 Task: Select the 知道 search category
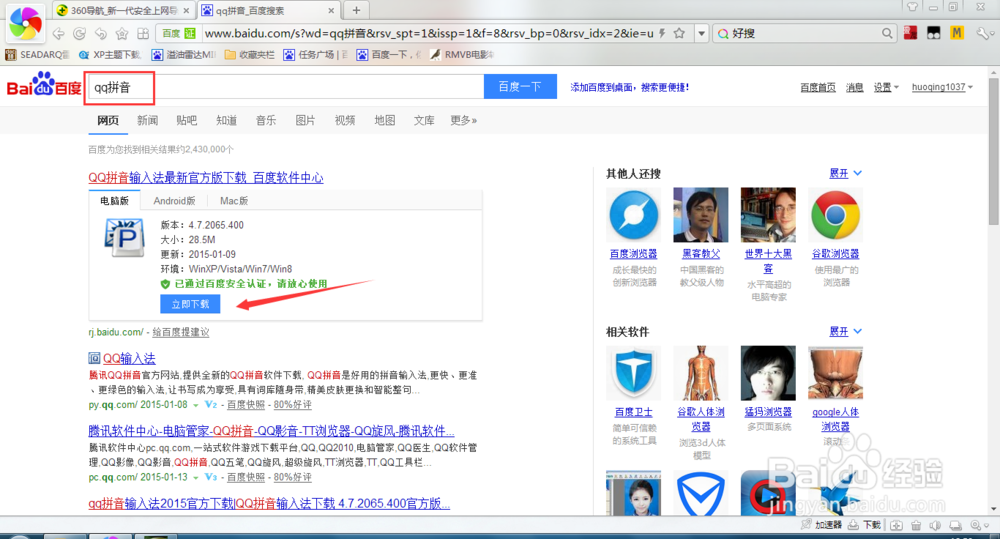pos(226,120)
